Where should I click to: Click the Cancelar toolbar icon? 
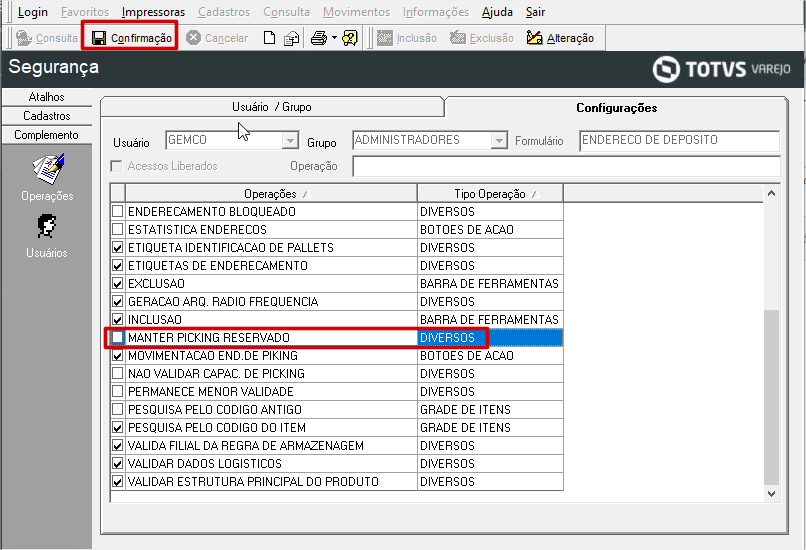point(193,38)
